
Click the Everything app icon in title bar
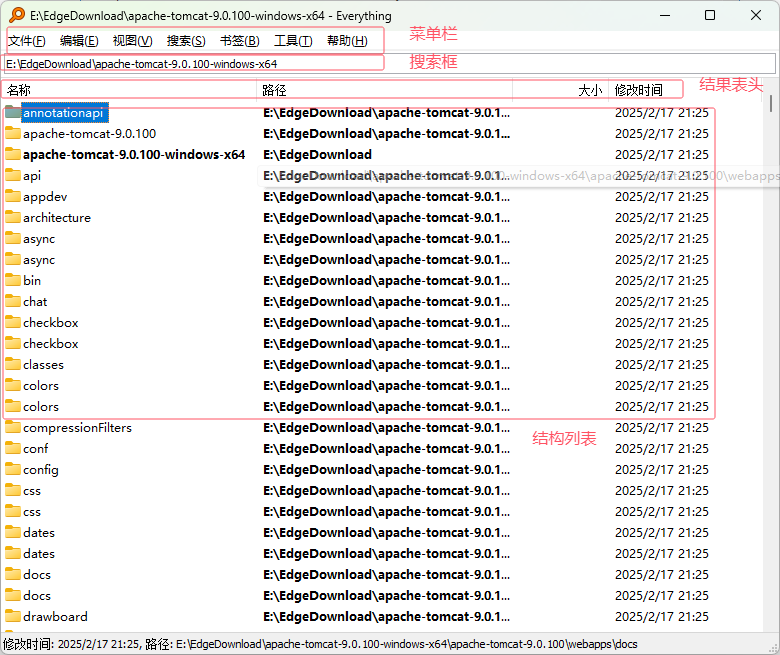(x=16, y=15)
